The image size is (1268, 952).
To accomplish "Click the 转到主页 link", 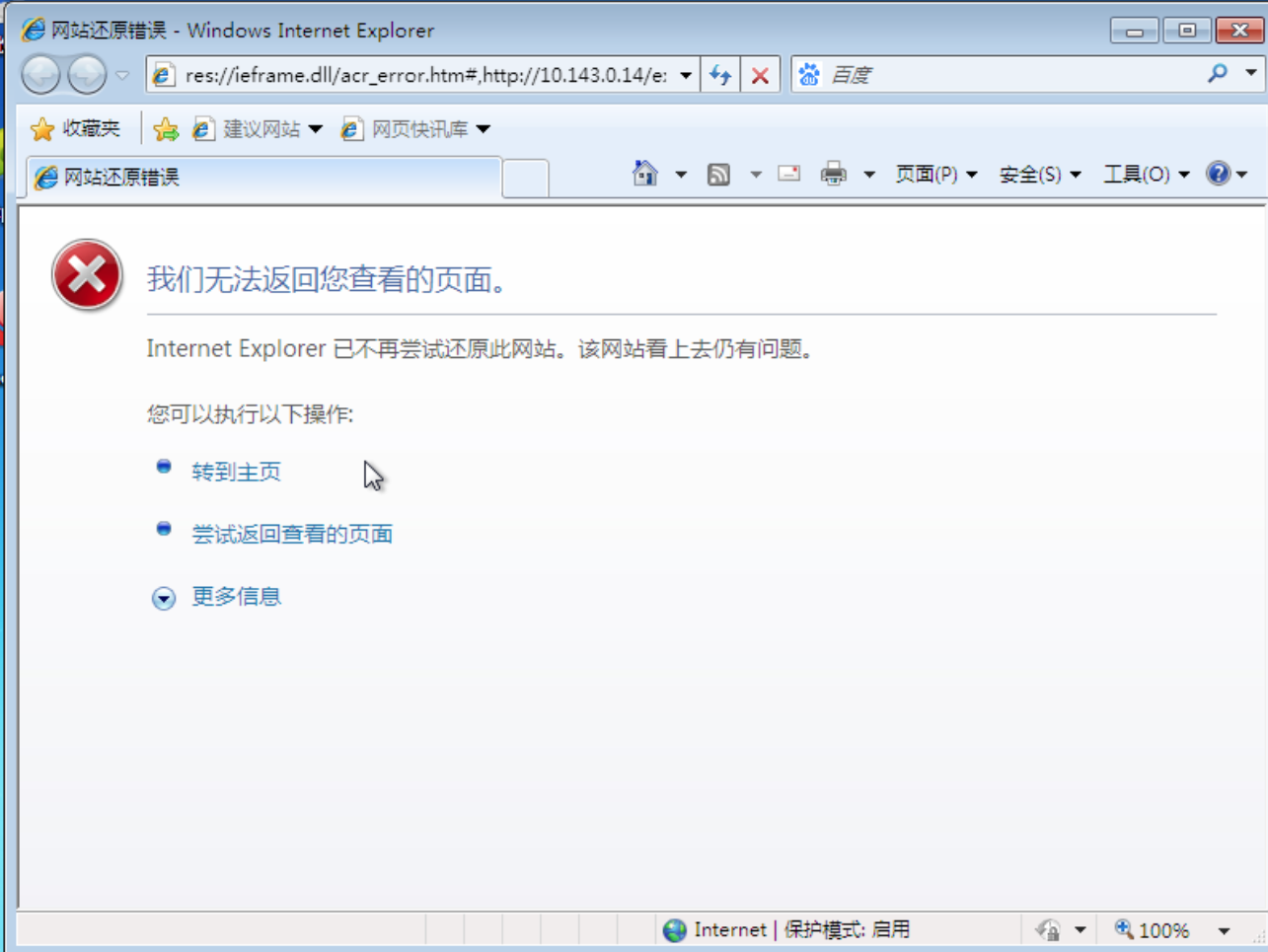I will click(x=236, y=473).
